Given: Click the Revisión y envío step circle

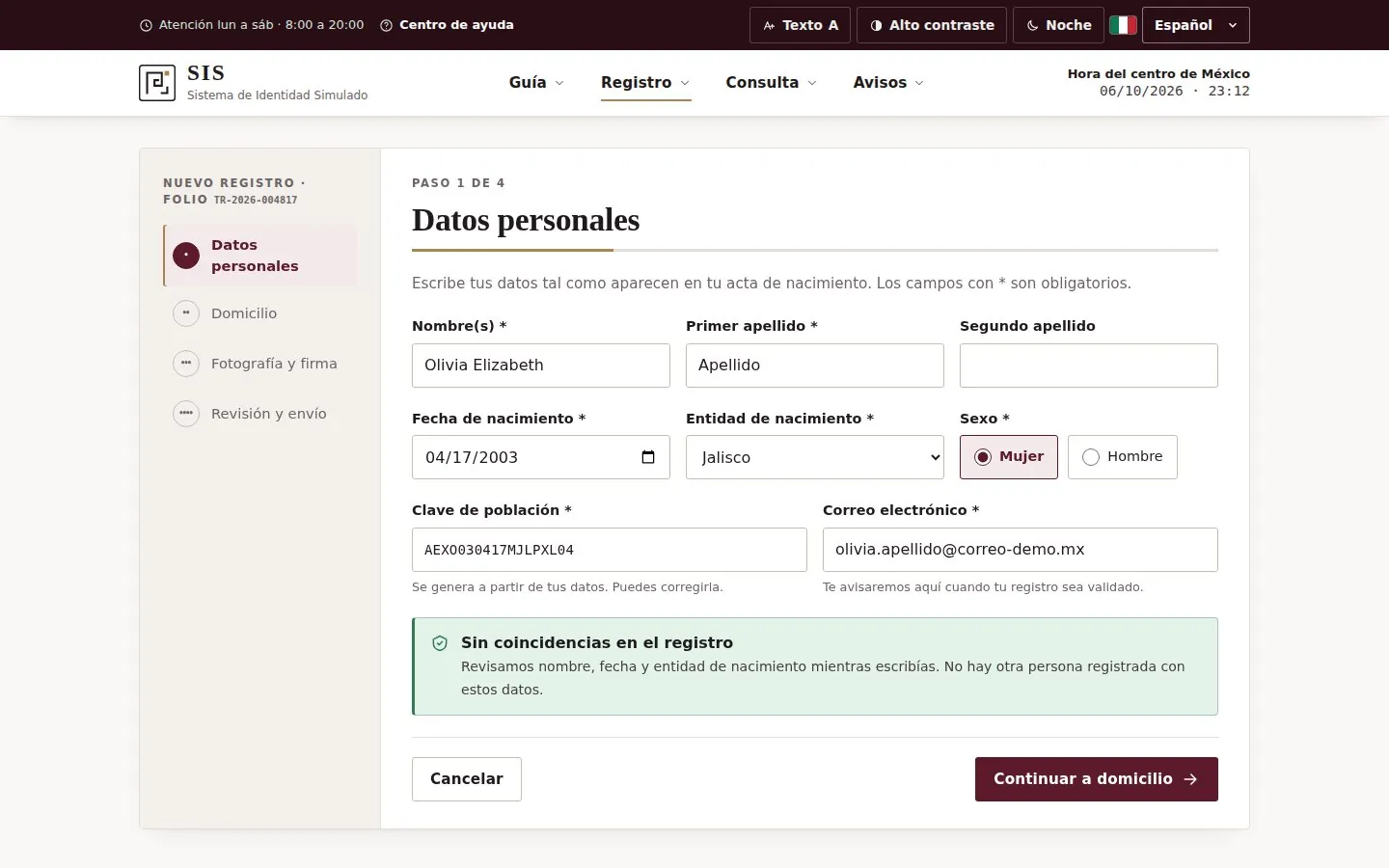Looking at the screenshot, I should tap(186, 414).
